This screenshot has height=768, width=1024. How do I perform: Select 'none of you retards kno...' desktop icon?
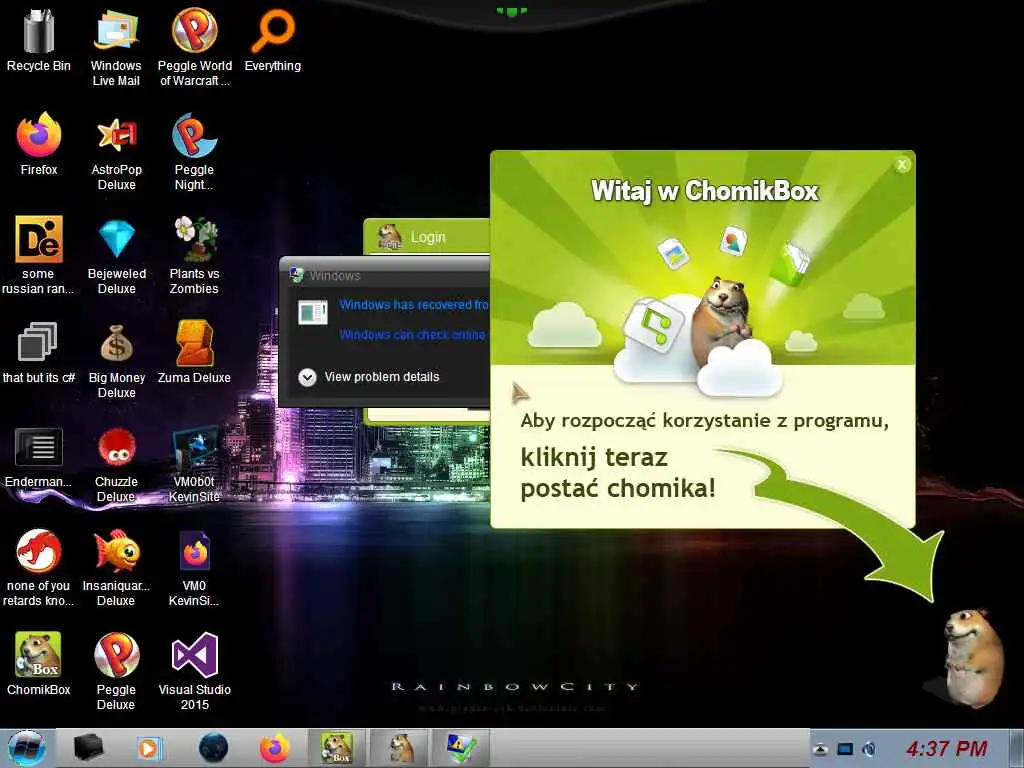tap(39, 567)
